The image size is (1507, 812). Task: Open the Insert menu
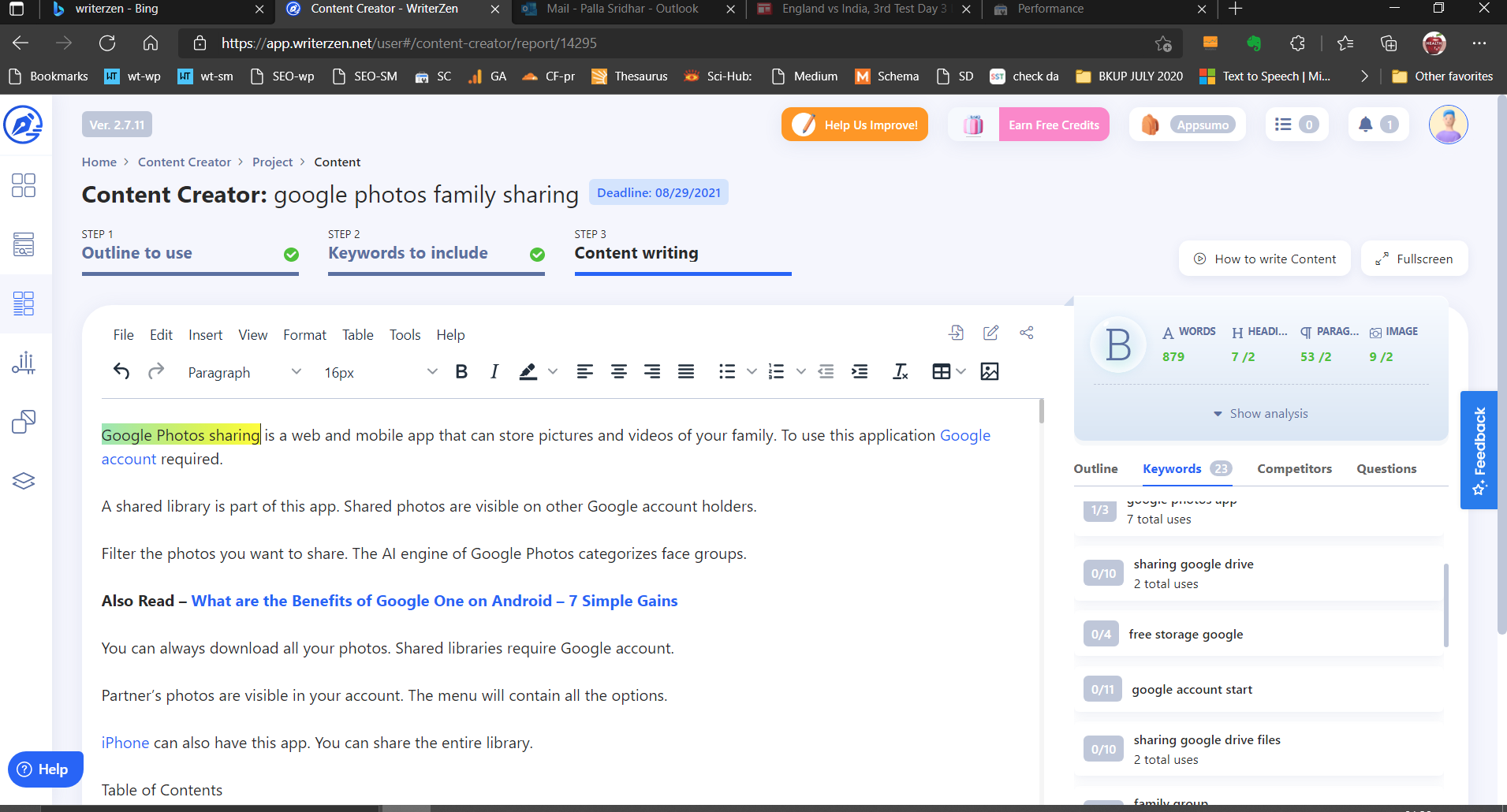click(x=205, y=335)
